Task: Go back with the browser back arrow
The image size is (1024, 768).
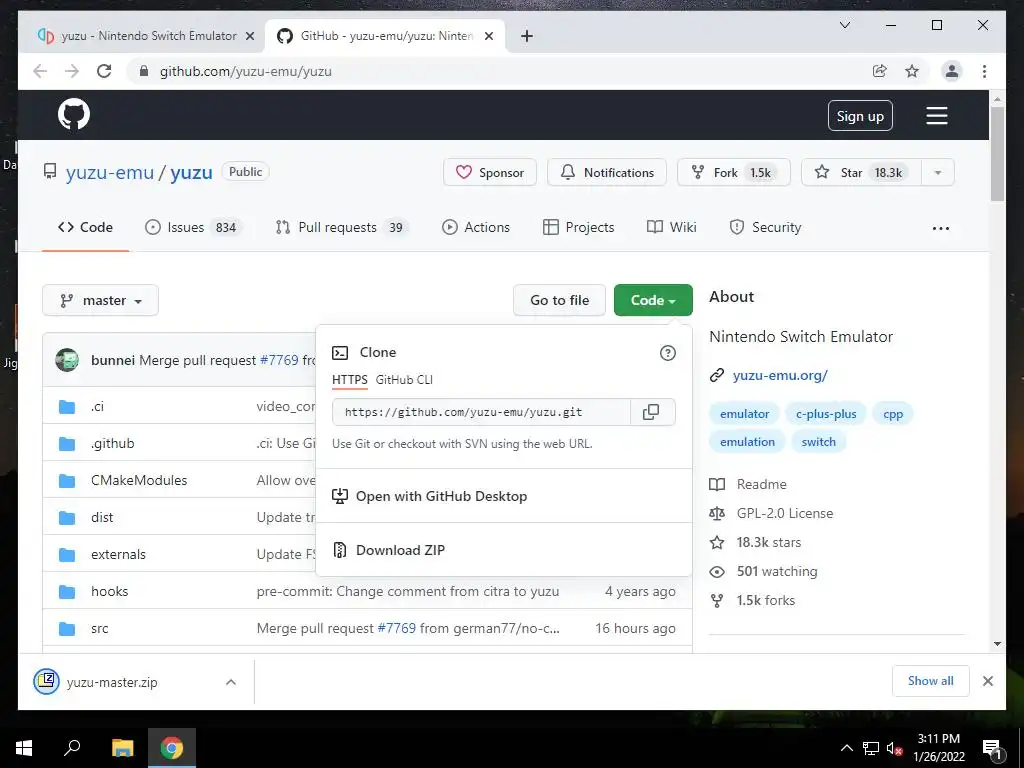Action: pos(40,71)
